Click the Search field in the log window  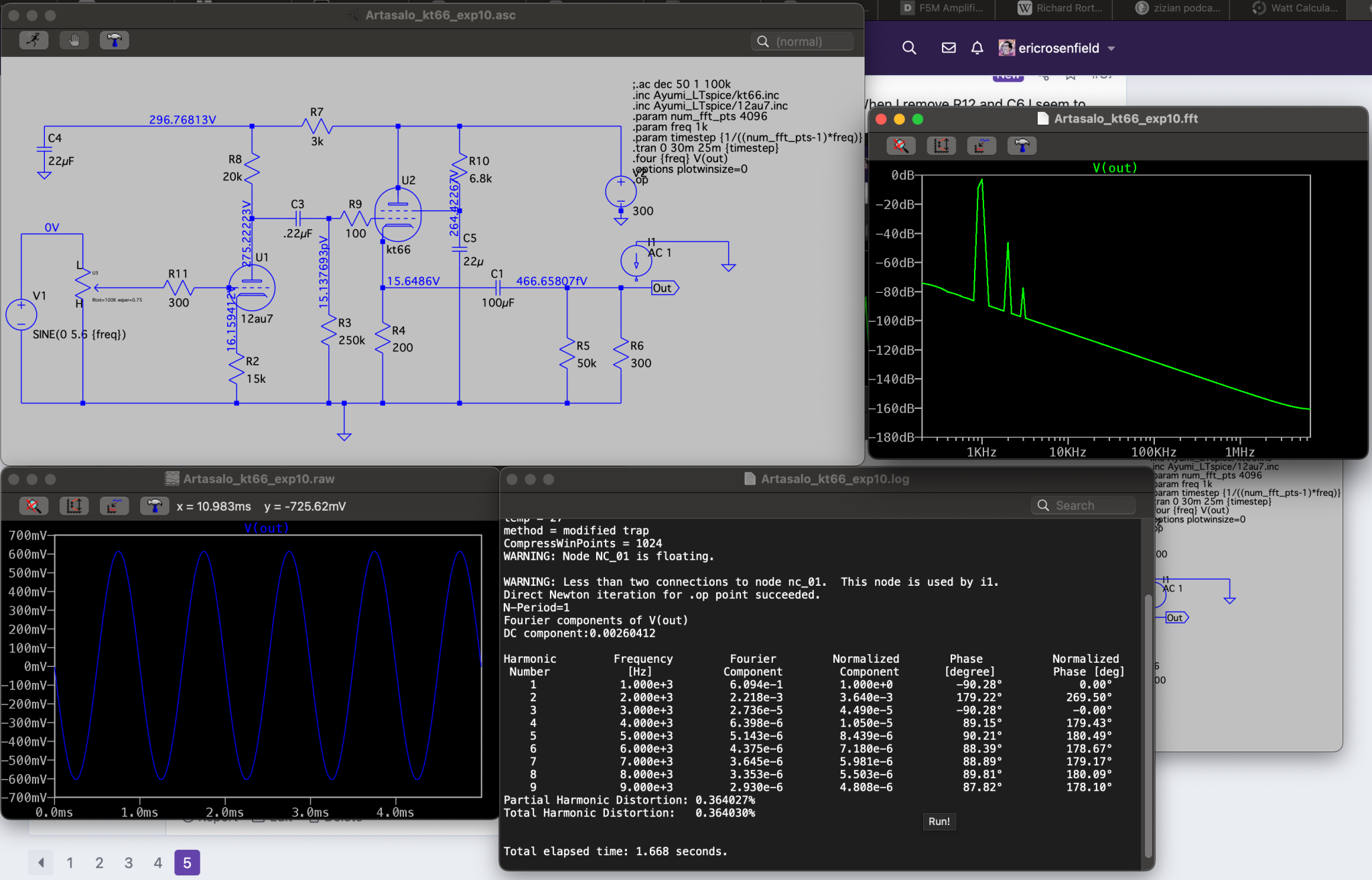click(x=1083, y=505)
